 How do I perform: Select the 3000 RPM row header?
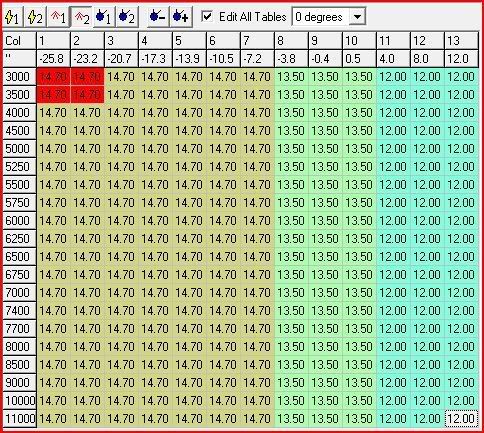[x=19, y=77]
